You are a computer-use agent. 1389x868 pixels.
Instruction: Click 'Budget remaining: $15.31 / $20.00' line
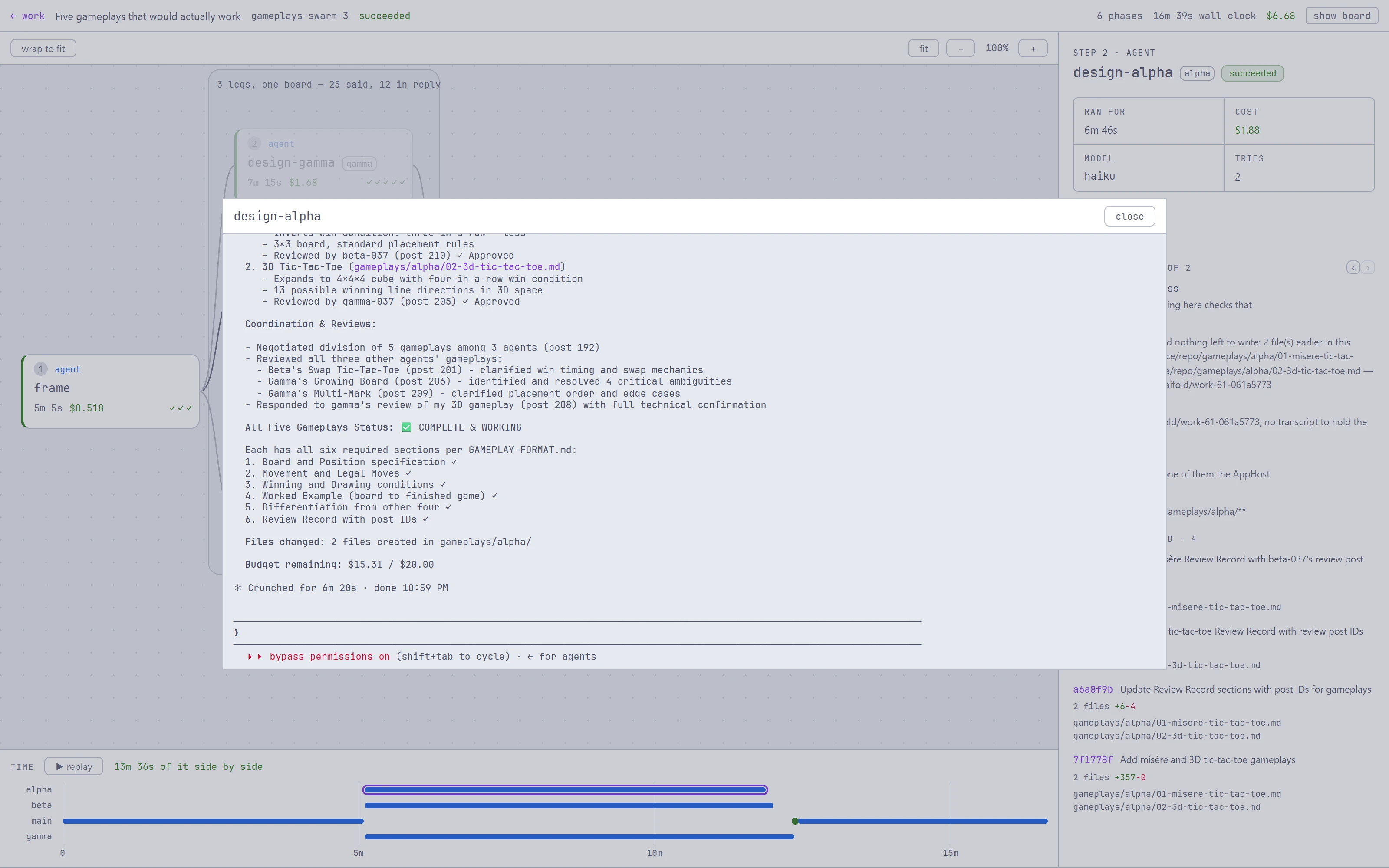[x=339, y=564]
